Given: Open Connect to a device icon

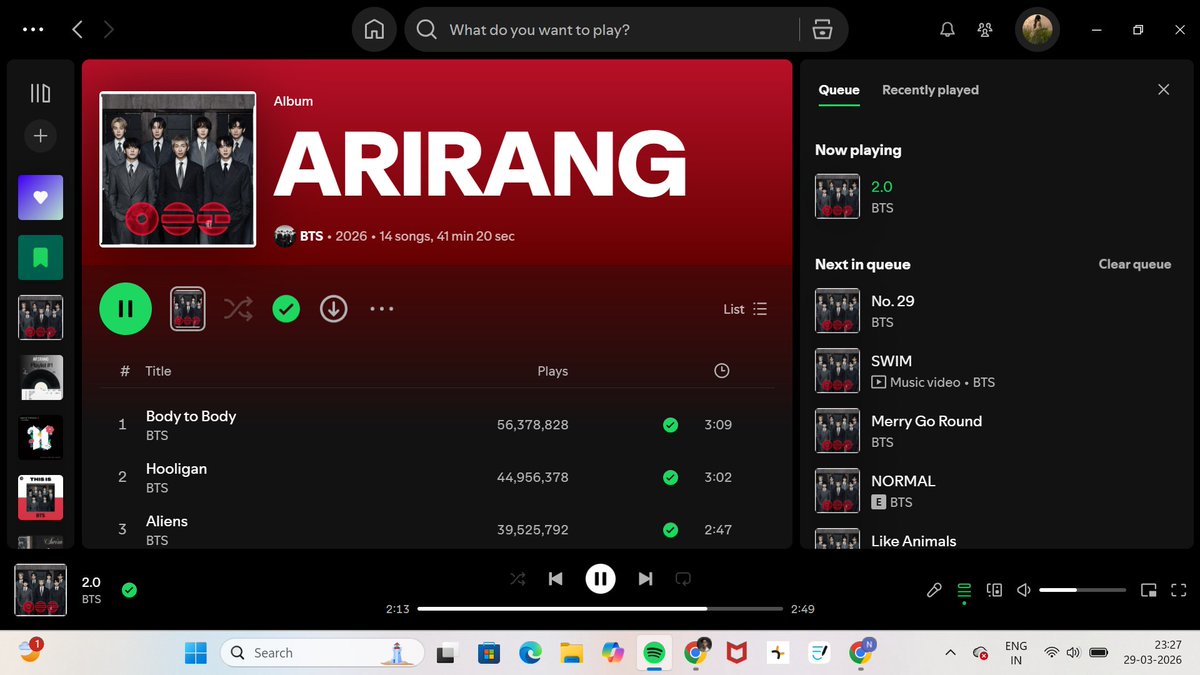Looking at the screenshot, I should pyautogui.click(x=994, y=590).
